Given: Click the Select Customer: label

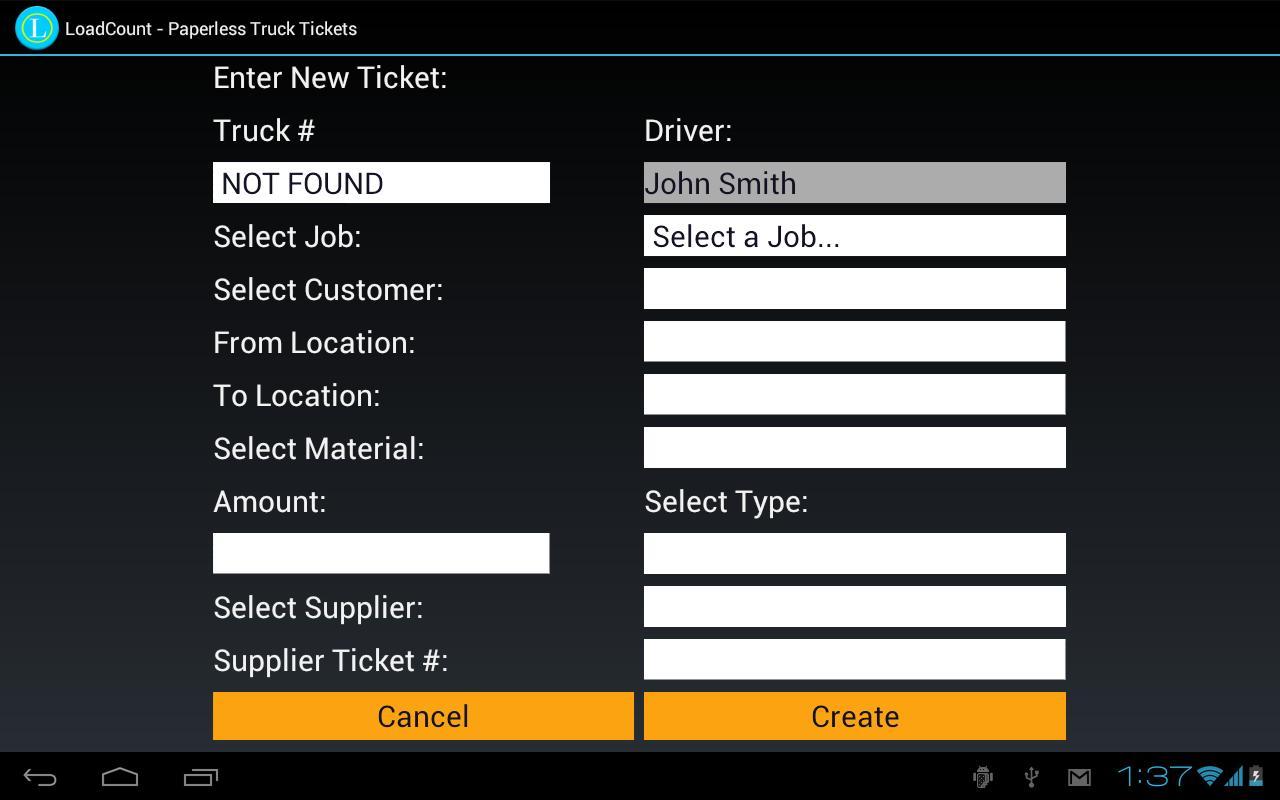Looking at the screenshot, I should pyautogui.click(x=328, y=290).
